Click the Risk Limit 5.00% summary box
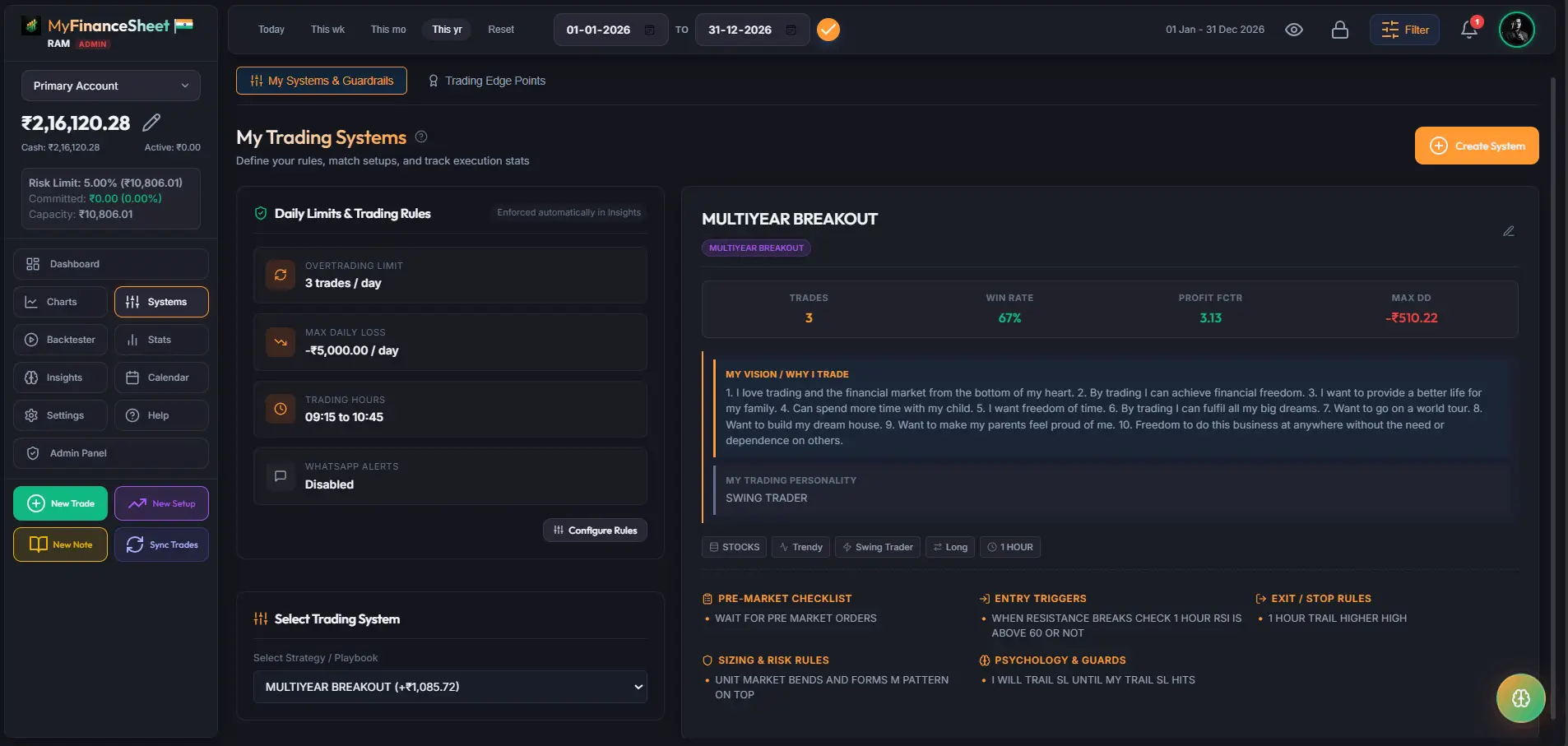 tap(111, 198)
